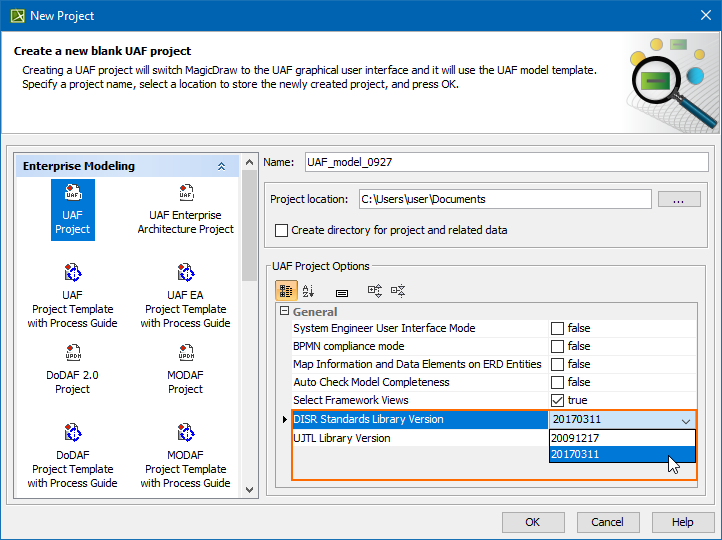Screen dimensions: 722x540
Task: Enable Create directory for project checkbox
Action: pyautogui.click(x=282, y=230)
